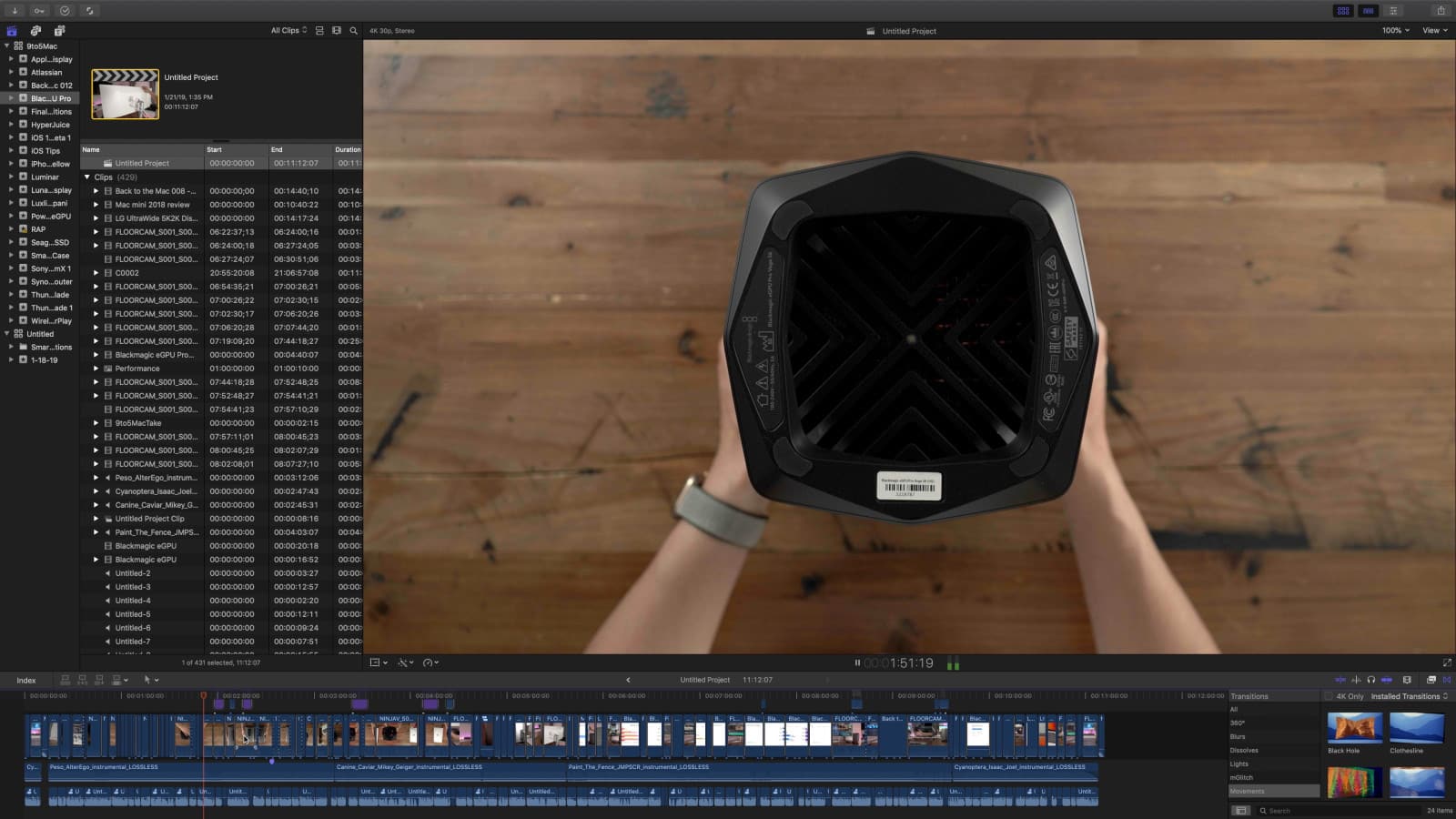Click the Black Hole transition thumbnail
Viewport: 1456px width, 819px height.
(x=1355, y=728)
